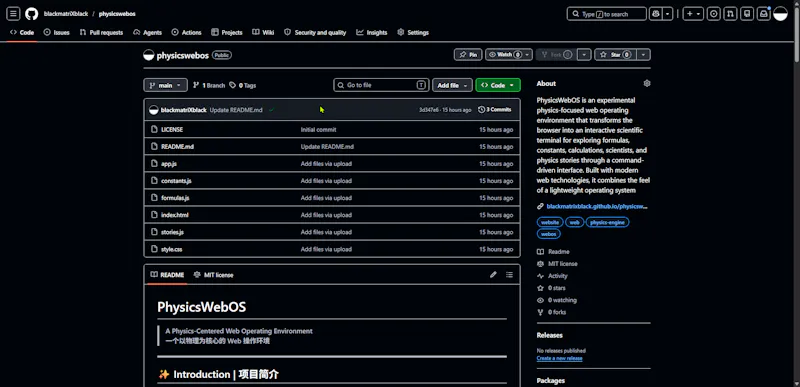Focus the 'Go to file' search field
This screenshot has height=387, width=800.
[x=381, y=85]
